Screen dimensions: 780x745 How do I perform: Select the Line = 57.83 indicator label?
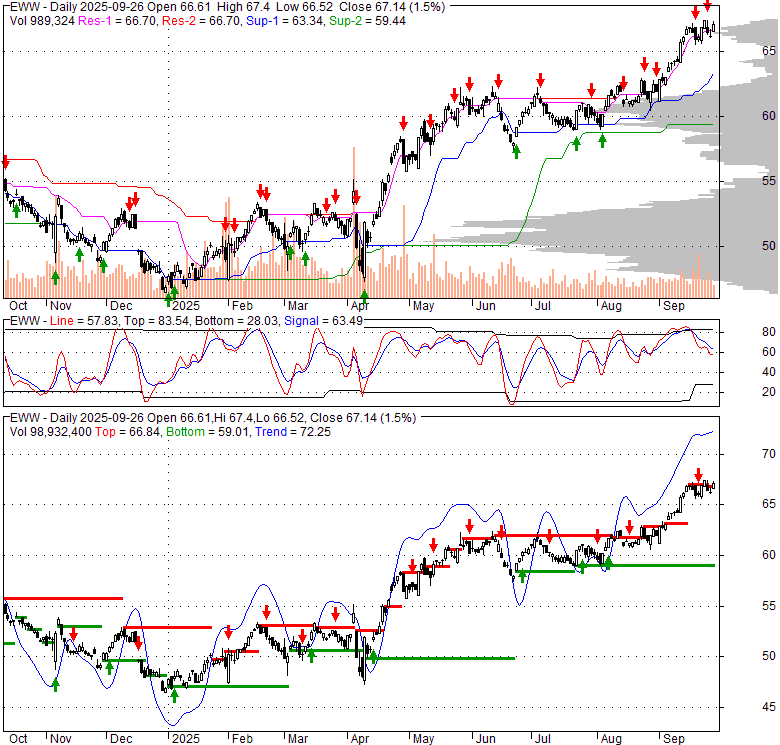tap(84, 321)
